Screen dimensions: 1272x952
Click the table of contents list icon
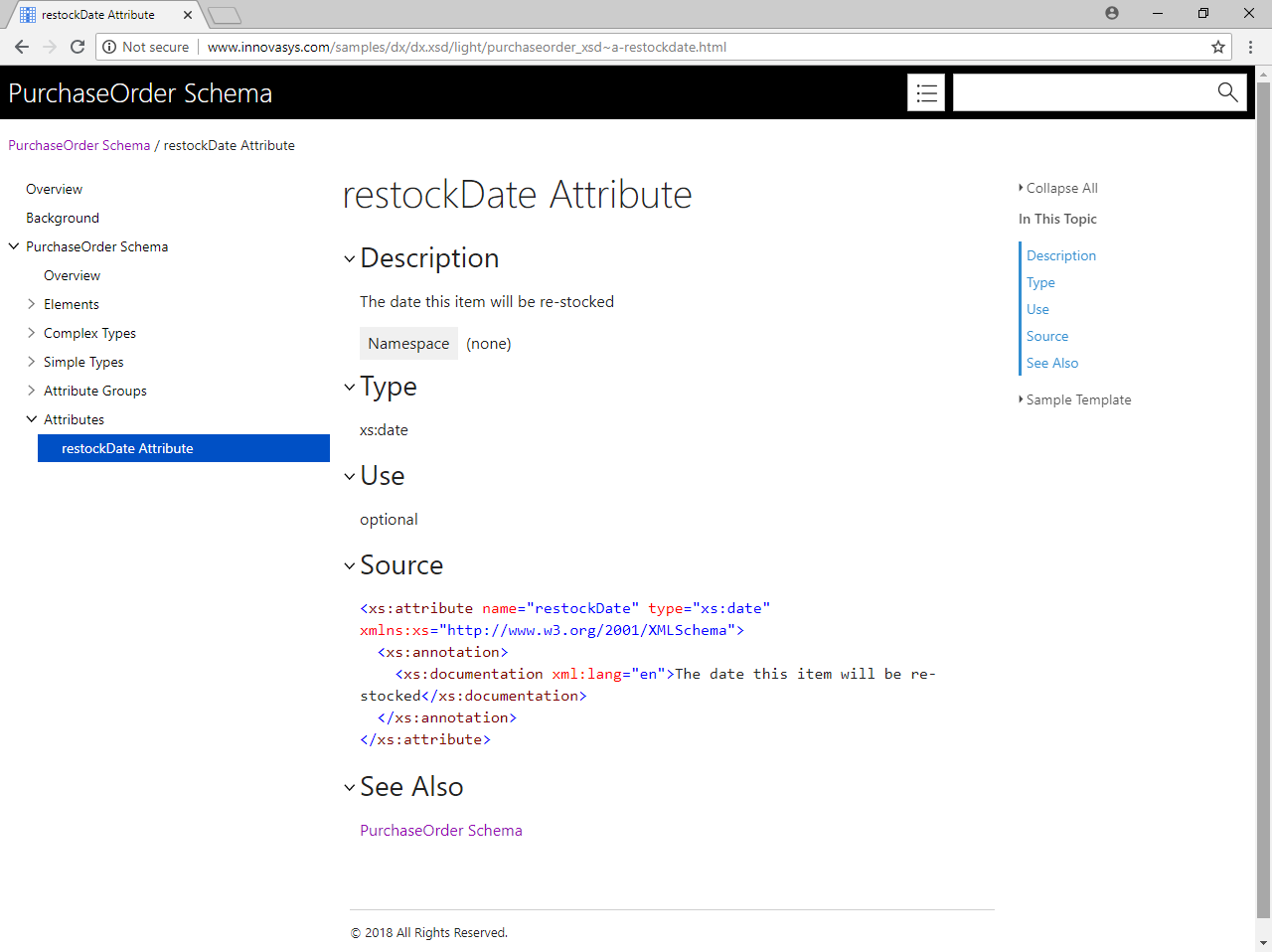click(926, 92)
